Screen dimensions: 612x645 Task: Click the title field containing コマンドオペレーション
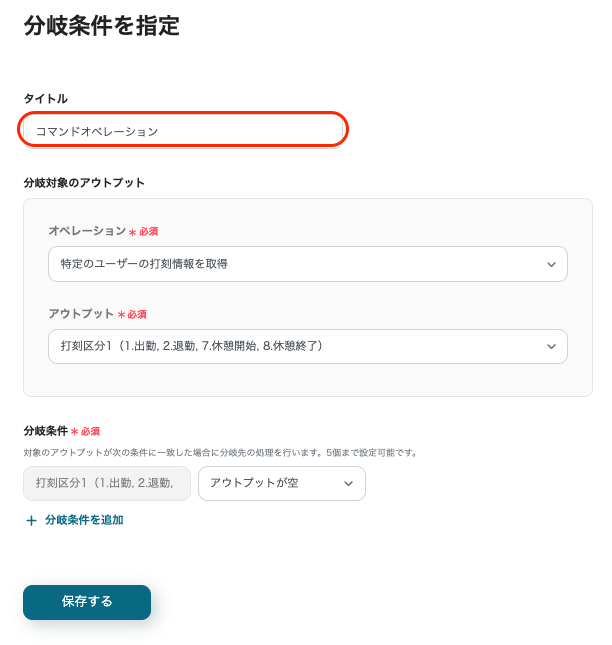[x=184, y=130]
